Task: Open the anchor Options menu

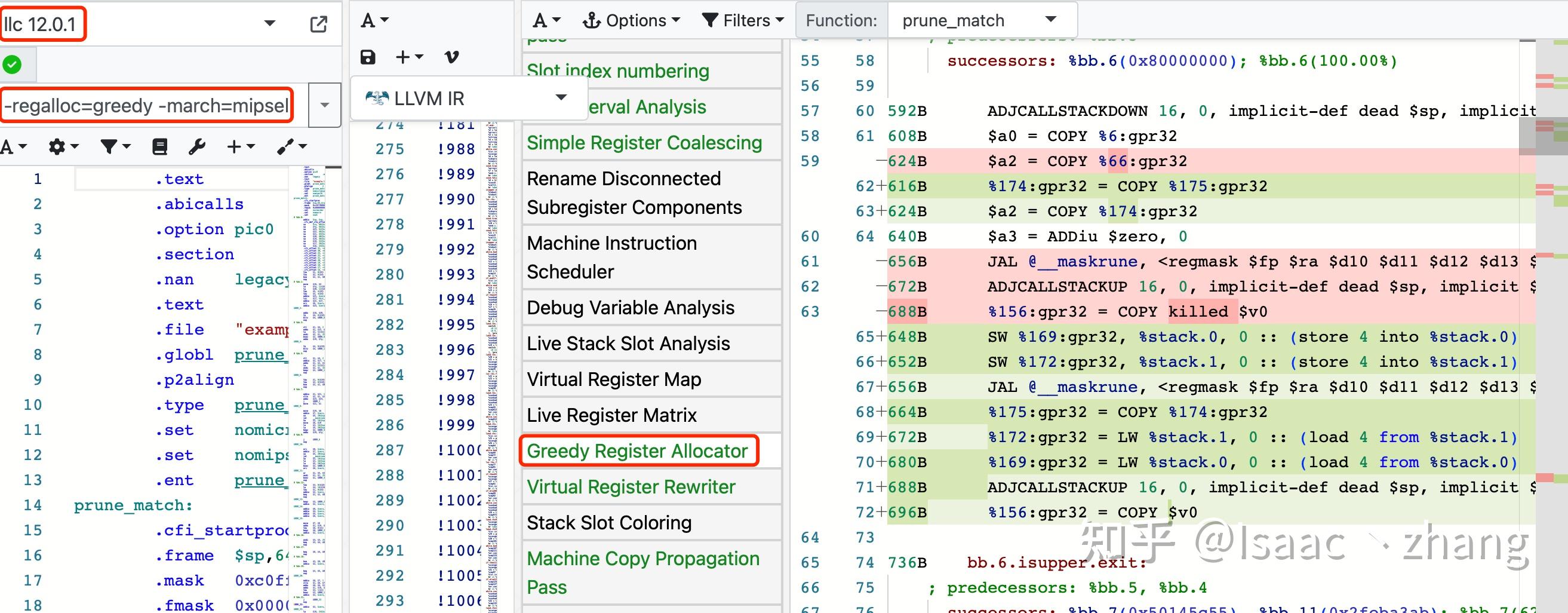Action: (630, 21)
